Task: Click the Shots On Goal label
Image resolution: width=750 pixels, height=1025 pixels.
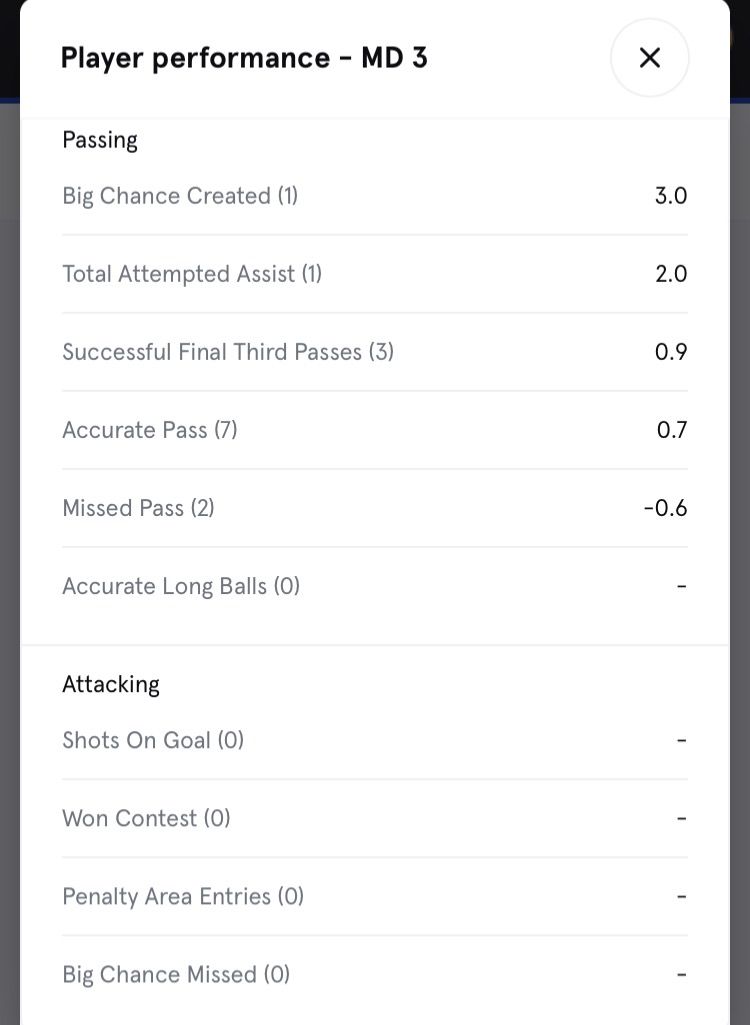Action: 153,740
